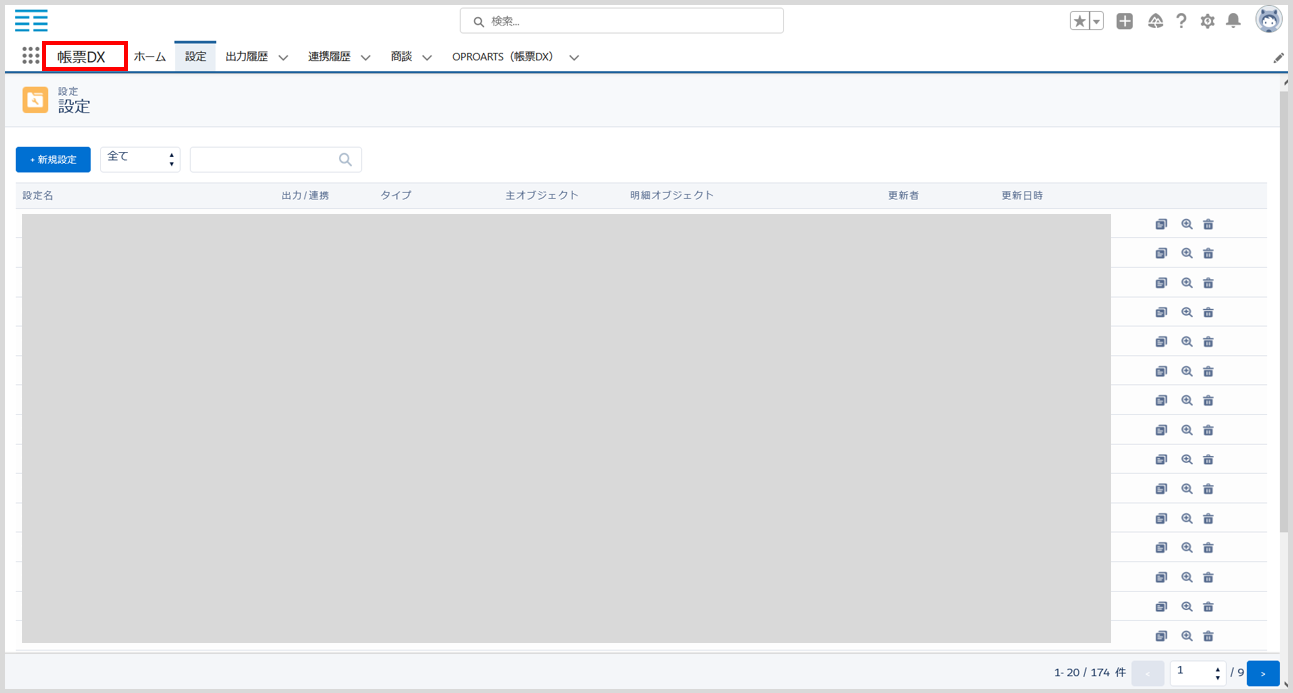Expand the favorites list dropdown arrow
This screenshot has width=1293, height=693.
[x=1096, y=21]
